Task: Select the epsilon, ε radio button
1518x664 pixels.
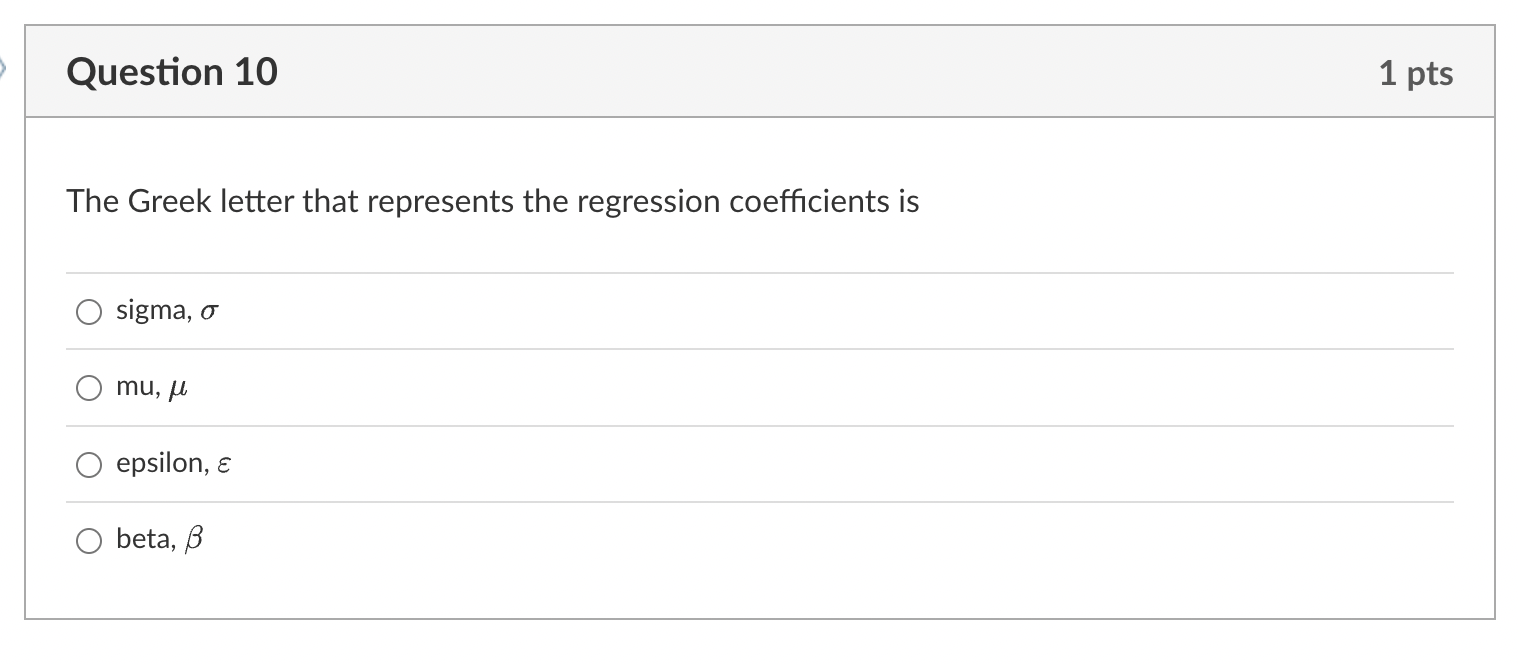Action: (89, 463)
